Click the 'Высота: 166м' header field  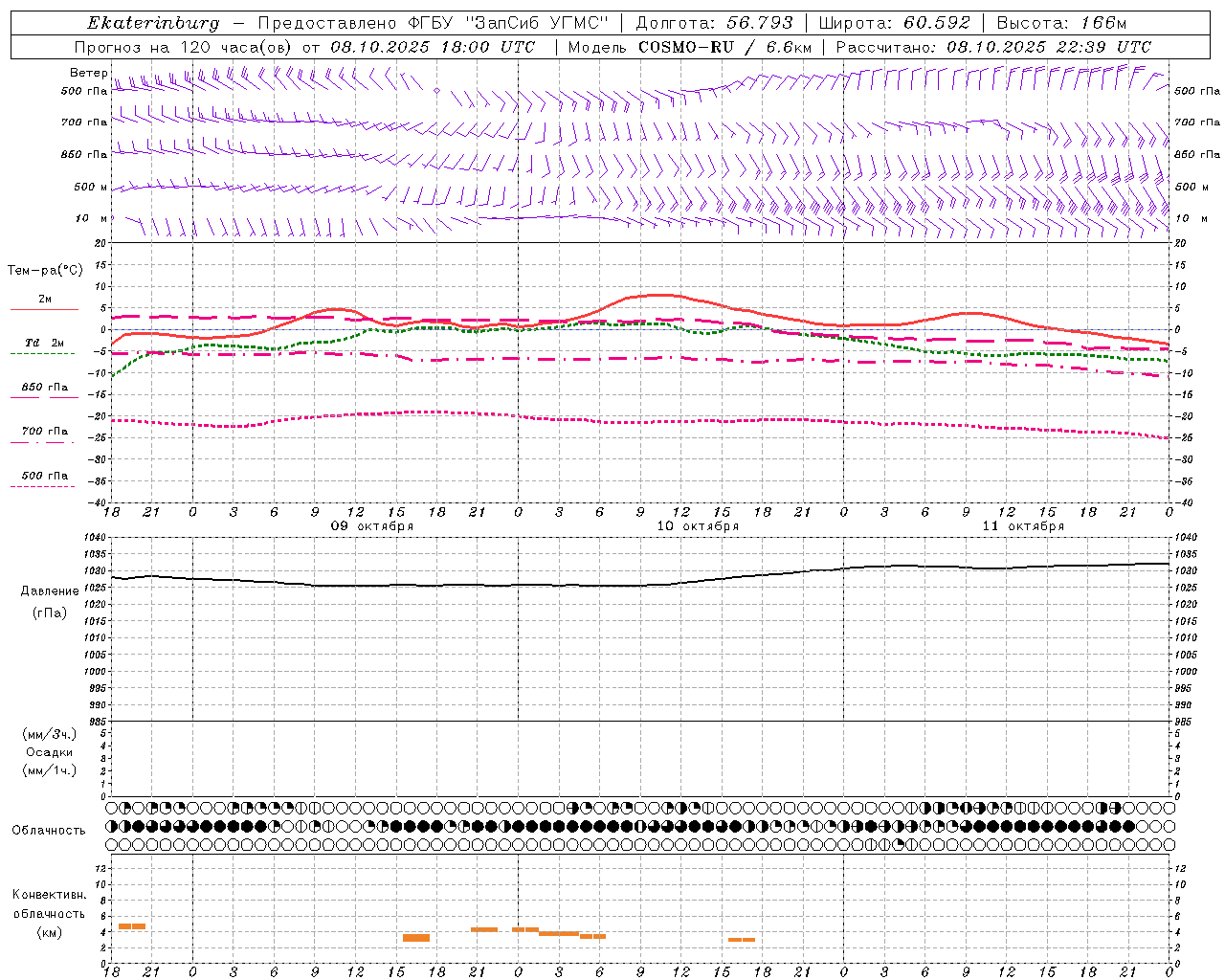click(1062, 23)
